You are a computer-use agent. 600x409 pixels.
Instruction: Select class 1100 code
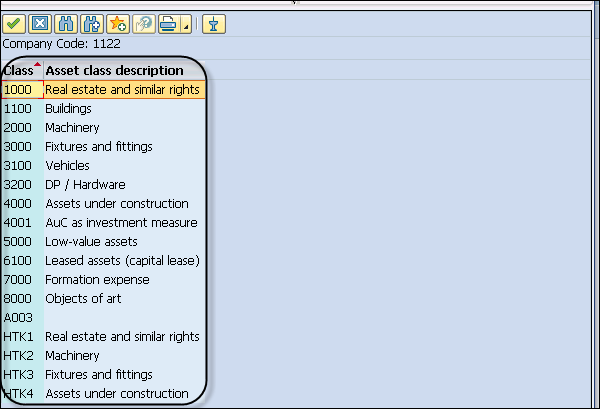(18, 109)
